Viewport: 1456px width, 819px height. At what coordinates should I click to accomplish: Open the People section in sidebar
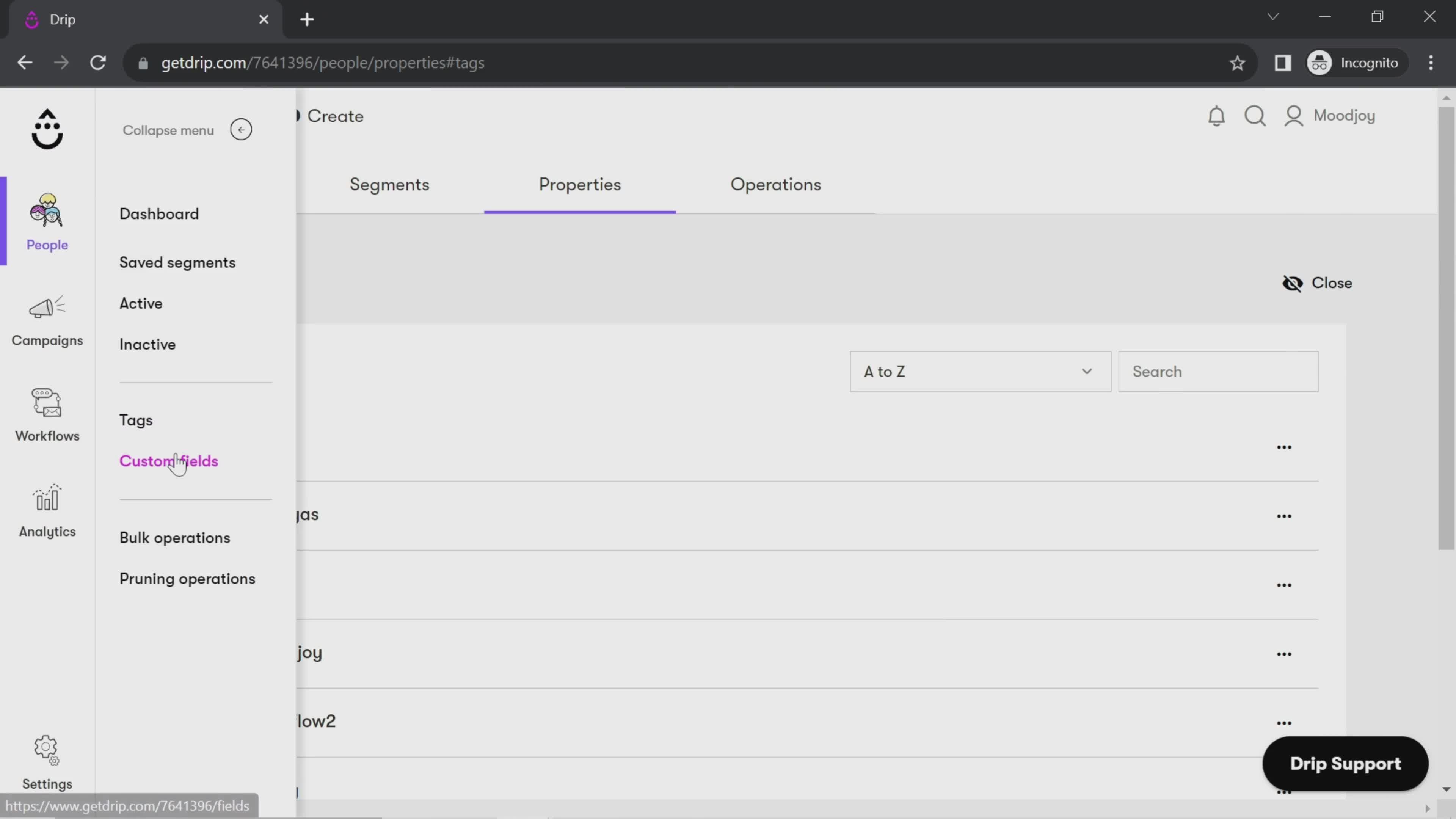pos(47,222)
